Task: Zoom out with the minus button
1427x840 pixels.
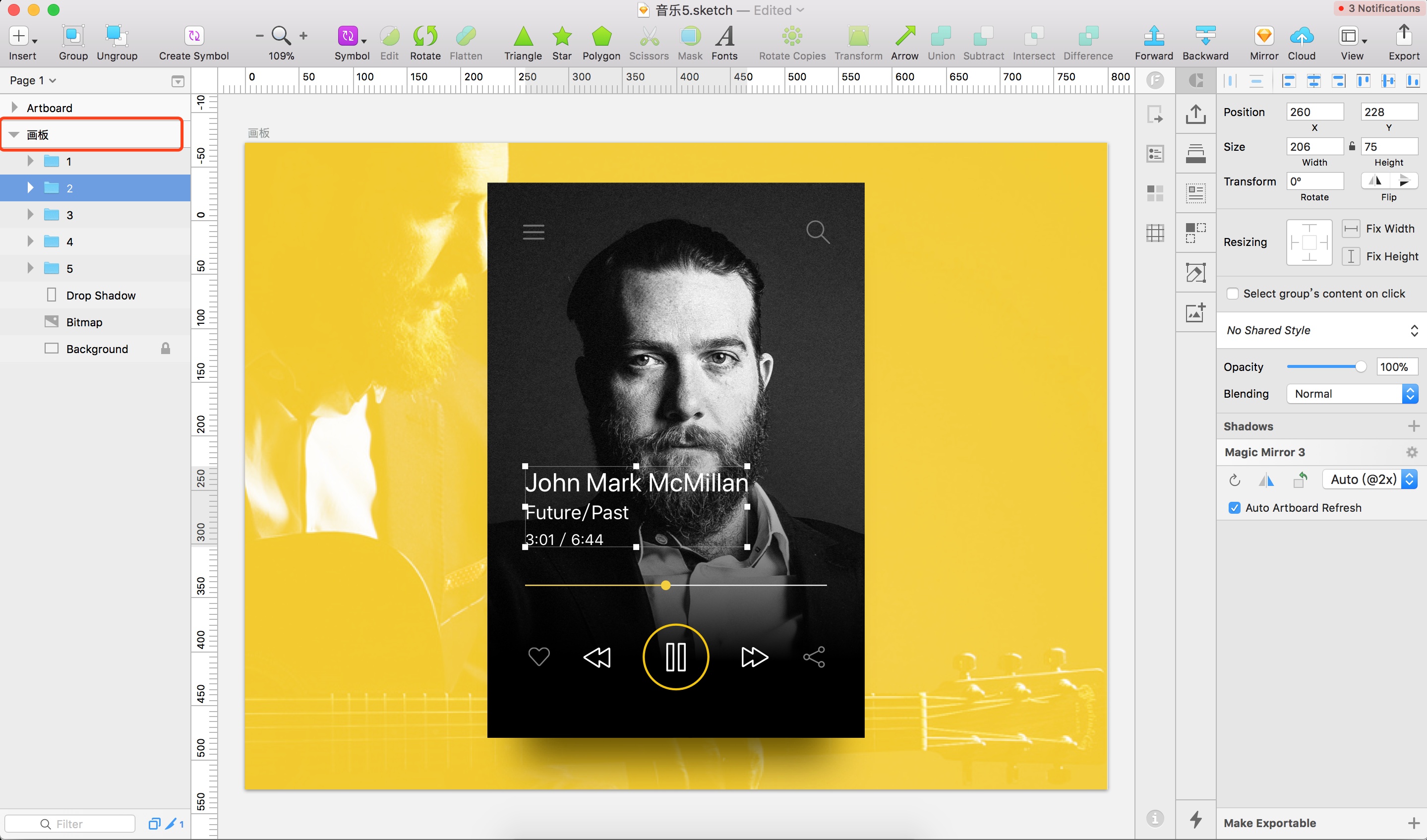Action: pos(259,36)
